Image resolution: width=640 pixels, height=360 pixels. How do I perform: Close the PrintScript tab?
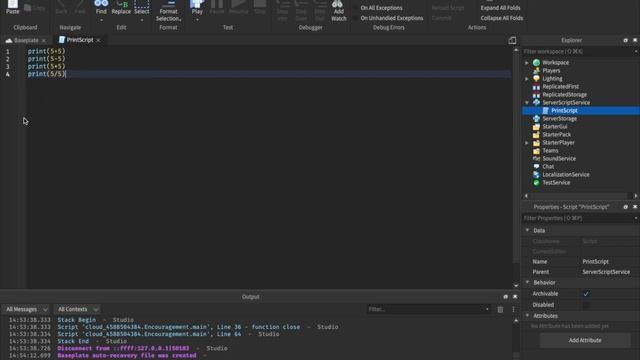tap(98, 40)
